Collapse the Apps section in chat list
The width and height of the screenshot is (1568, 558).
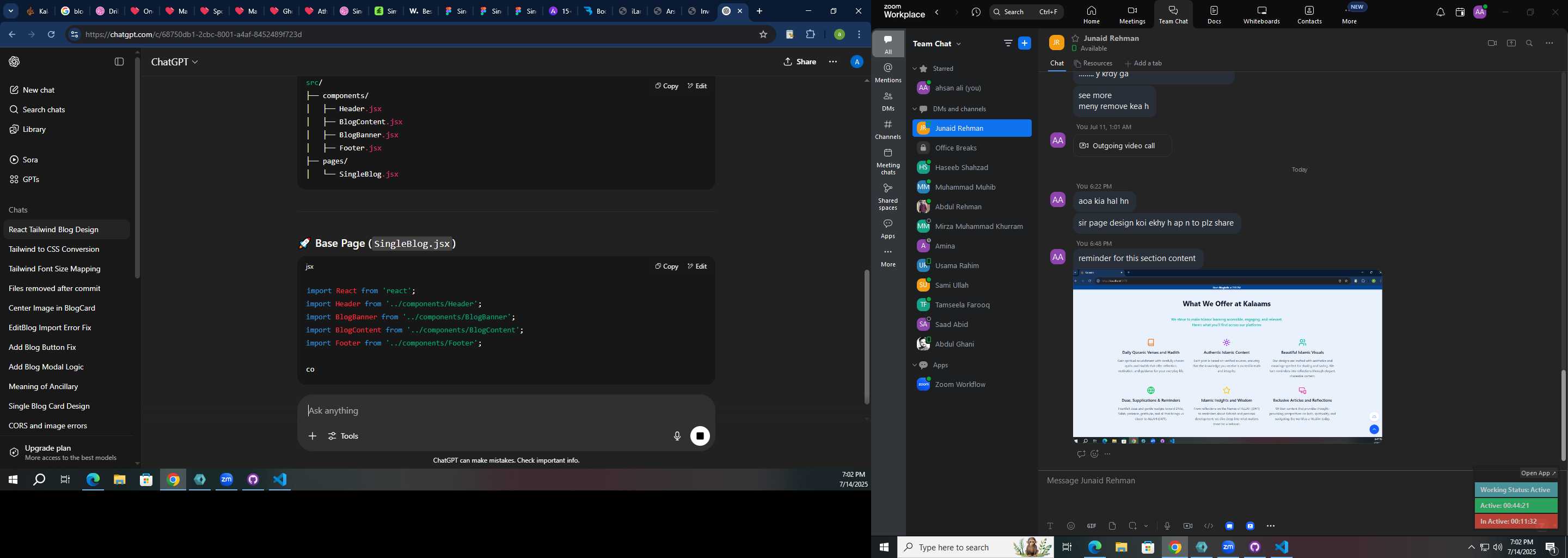914,365
